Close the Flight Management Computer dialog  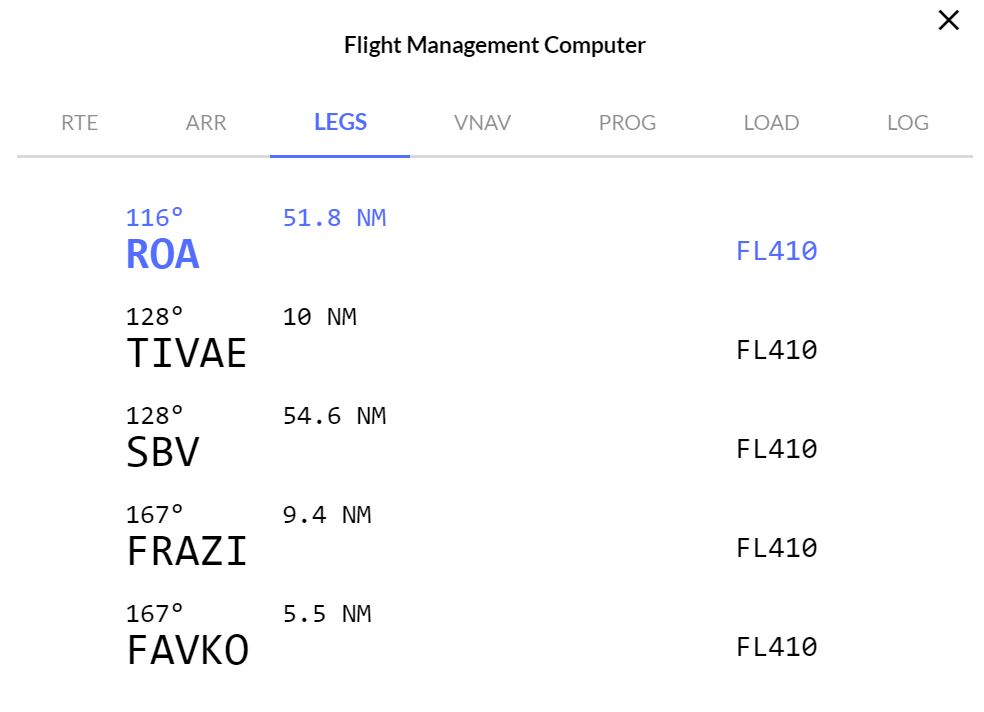948,20
